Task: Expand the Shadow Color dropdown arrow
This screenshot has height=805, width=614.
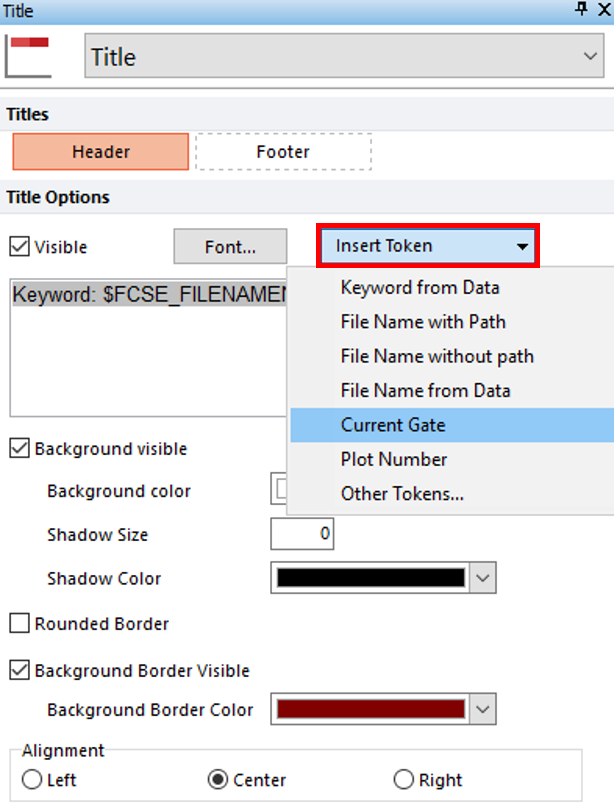Action: 483,578
